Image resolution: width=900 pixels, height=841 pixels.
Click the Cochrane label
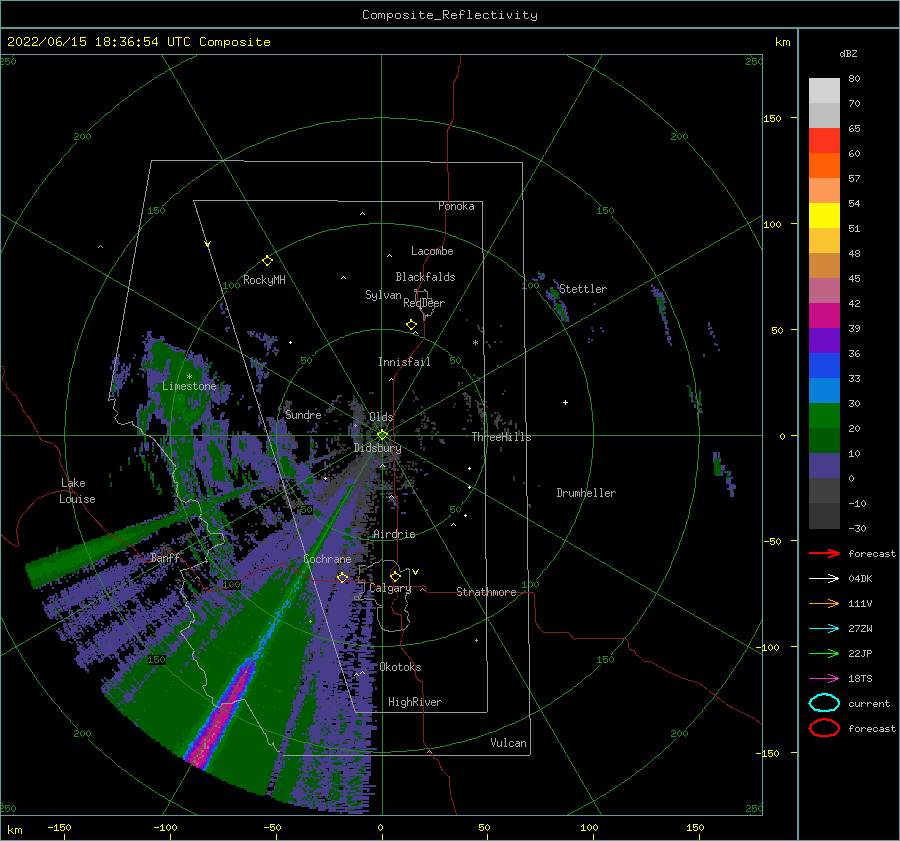[327, 559]
